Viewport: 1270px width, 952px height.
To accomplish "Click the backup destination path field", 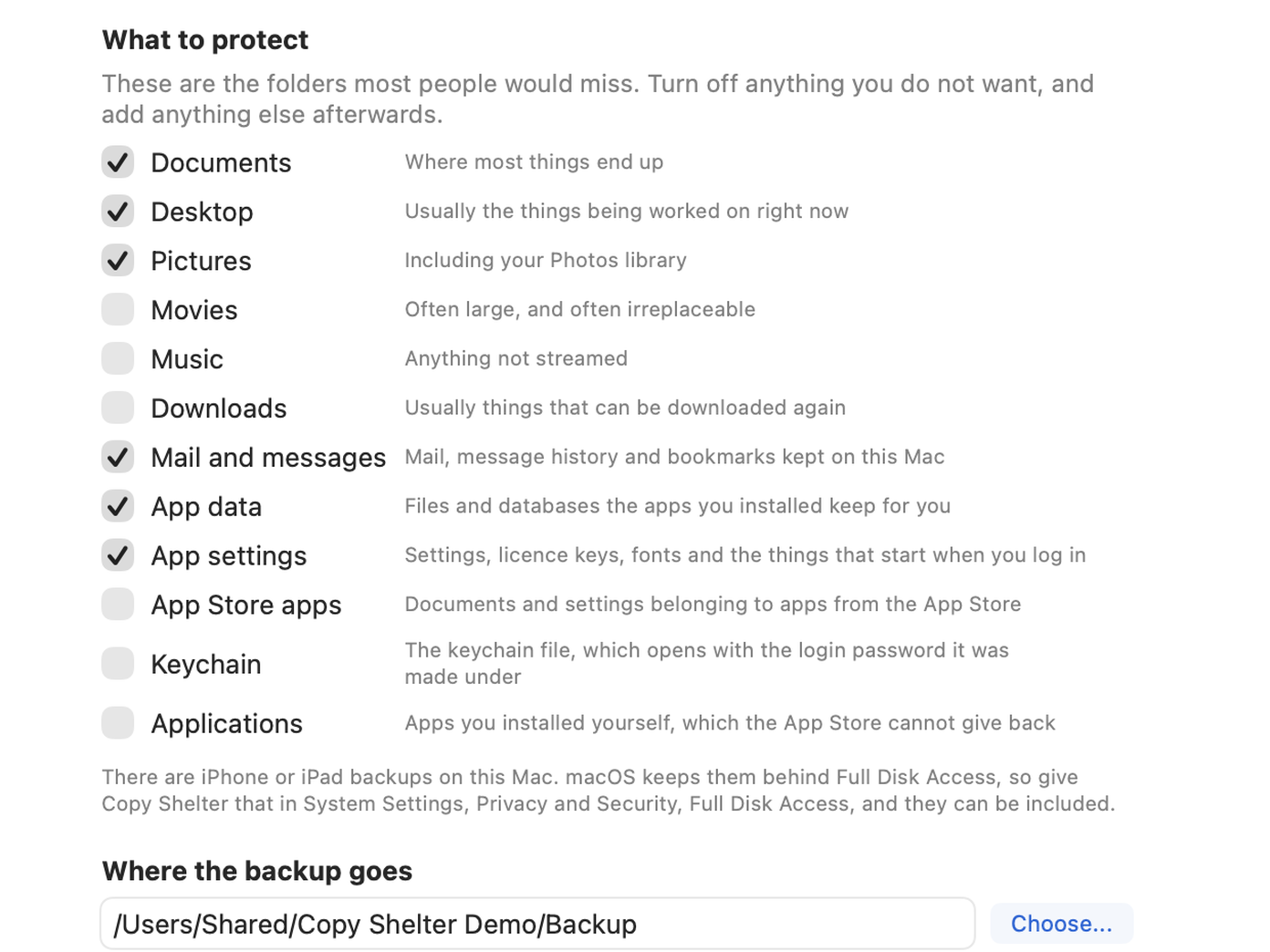I will [537, 924].
